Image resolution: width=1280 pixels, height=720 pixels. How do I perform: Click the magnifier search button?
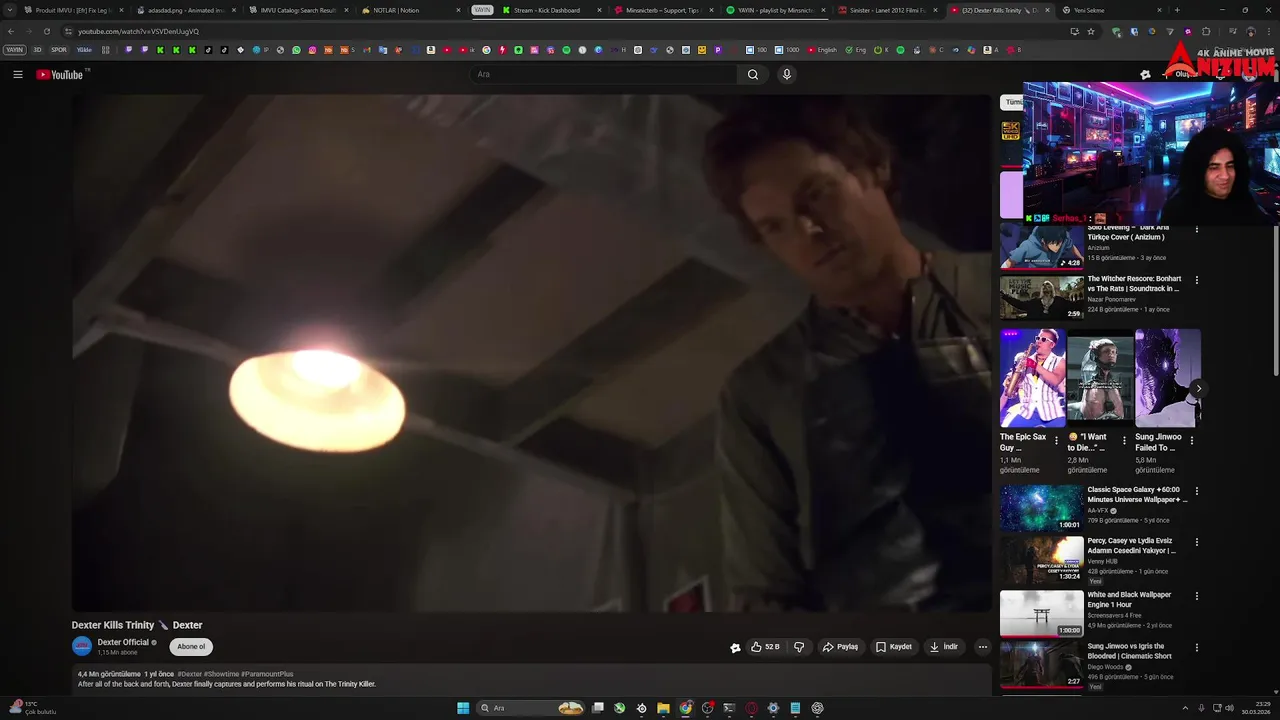point(753,74)
